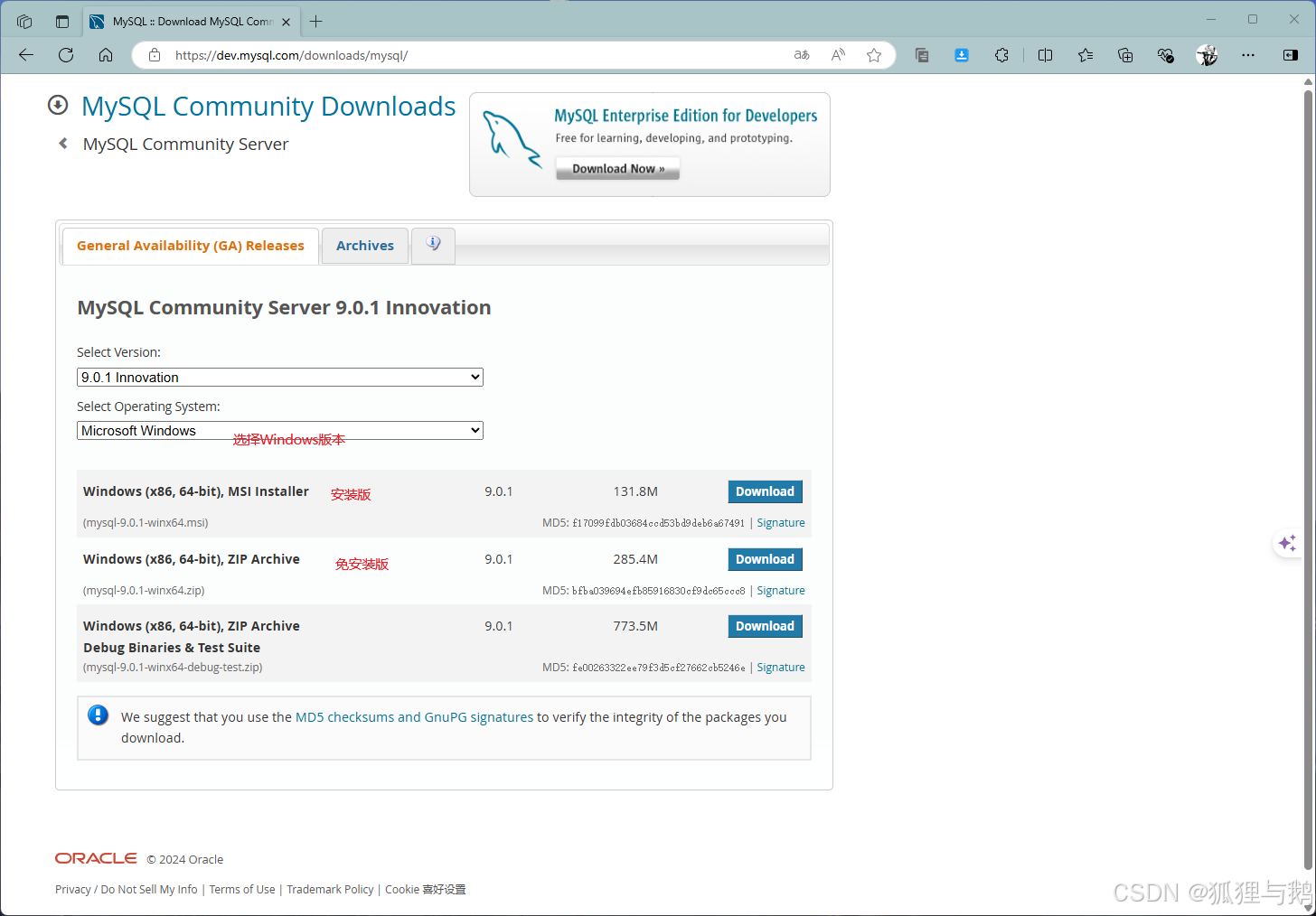Click the 773.5M file size value
1316x916 pixels.
[x=635, y=626]
